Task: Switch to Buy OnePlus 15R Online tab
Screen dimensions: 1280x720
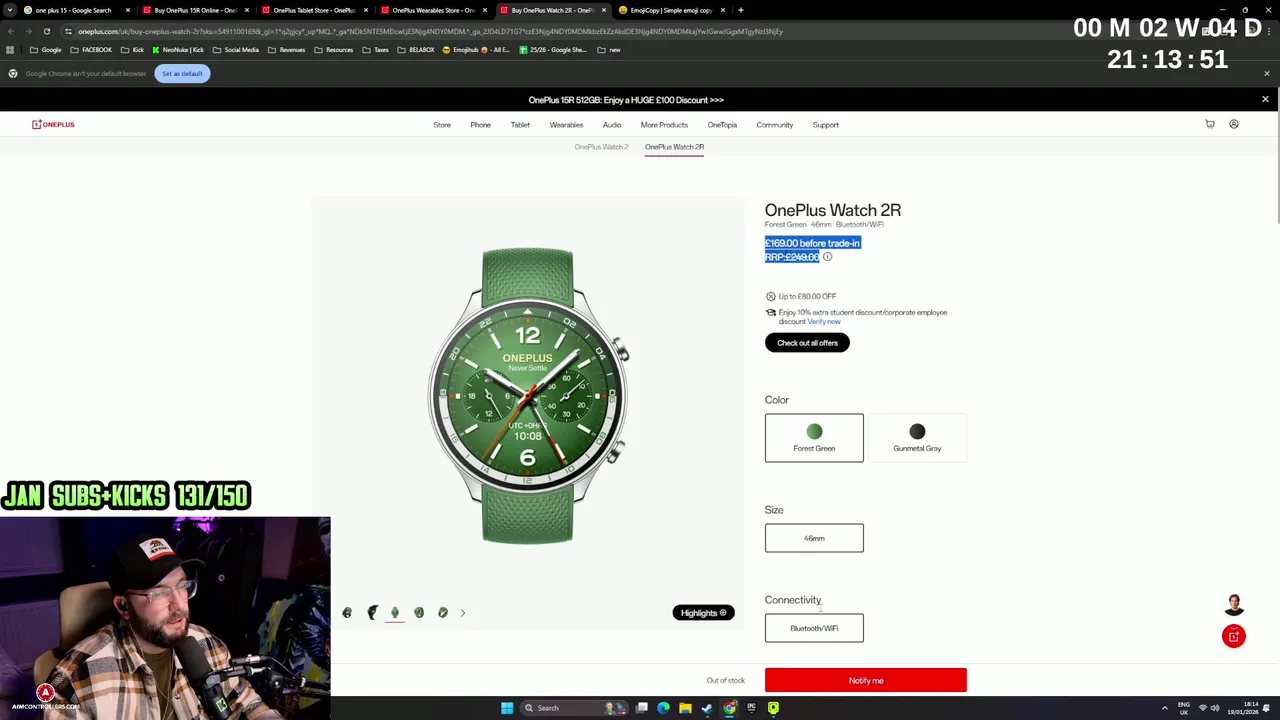Action: tap(195, 10)
